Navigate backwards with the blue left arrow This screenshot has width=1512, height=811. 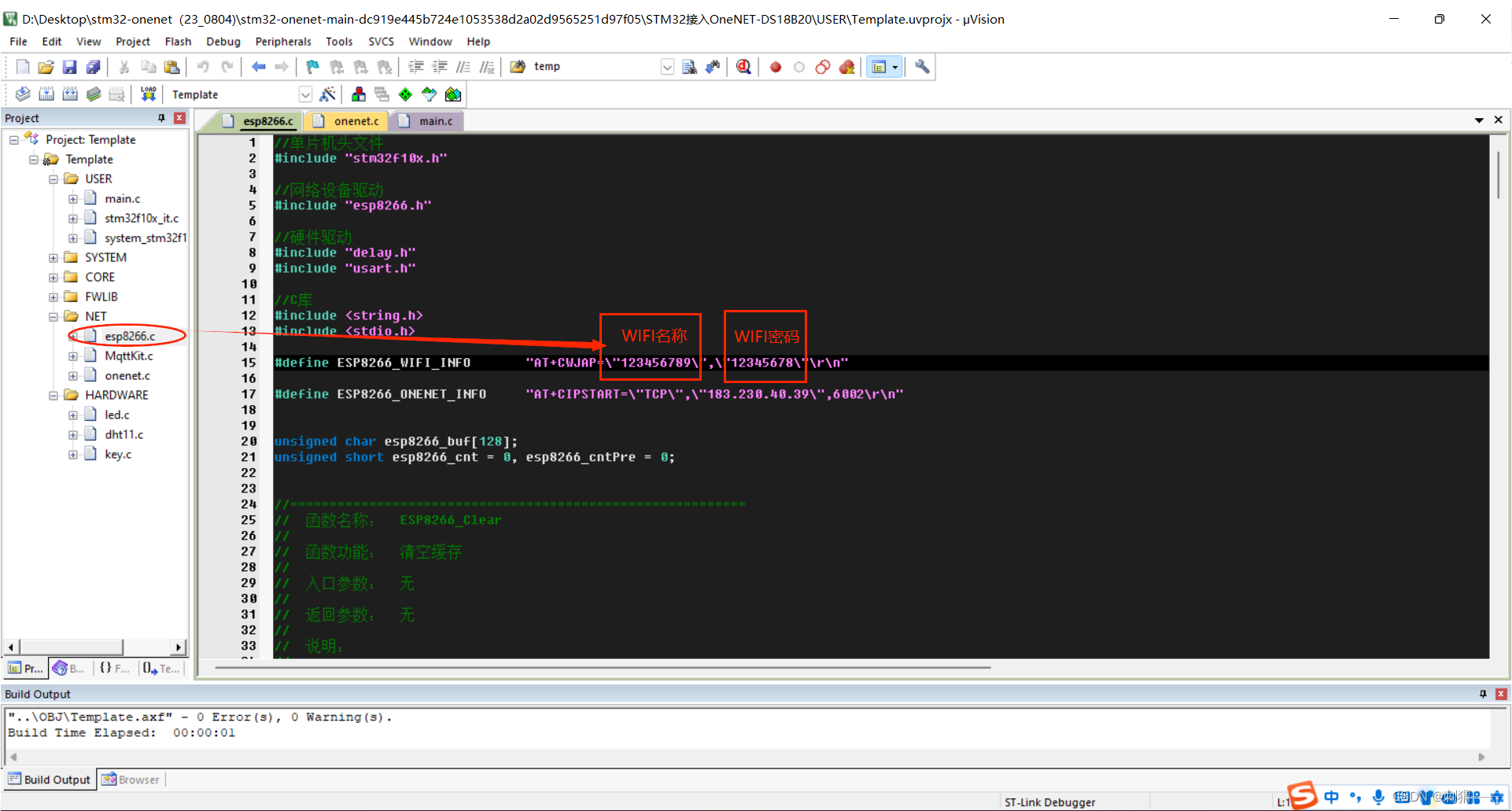click(258, 67)
